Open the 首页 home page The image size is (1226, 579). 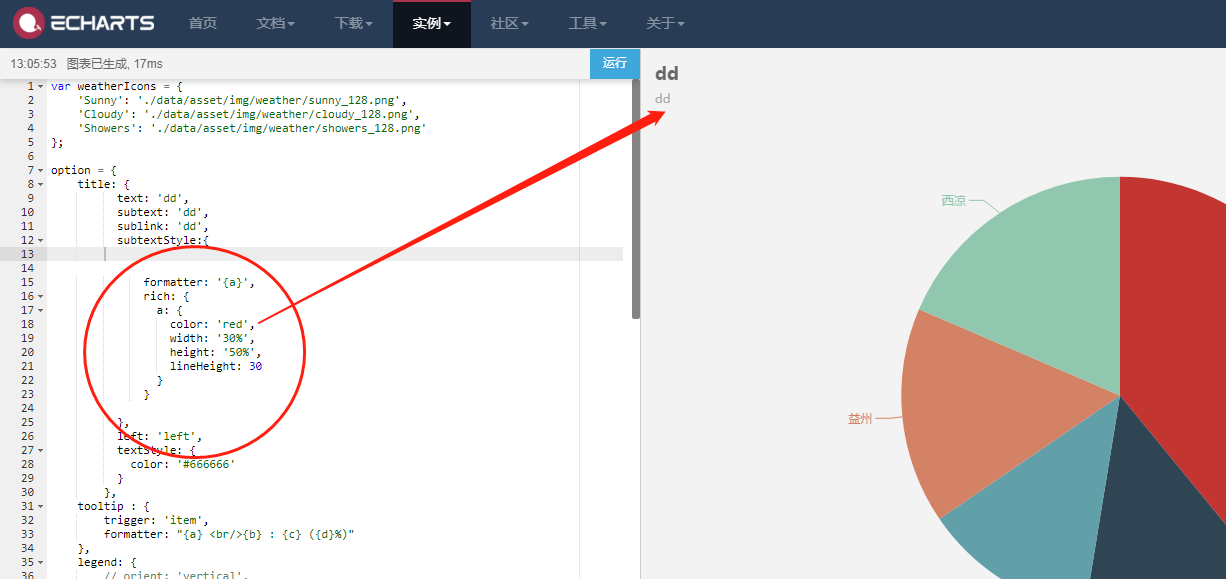(x=203, y=23)
